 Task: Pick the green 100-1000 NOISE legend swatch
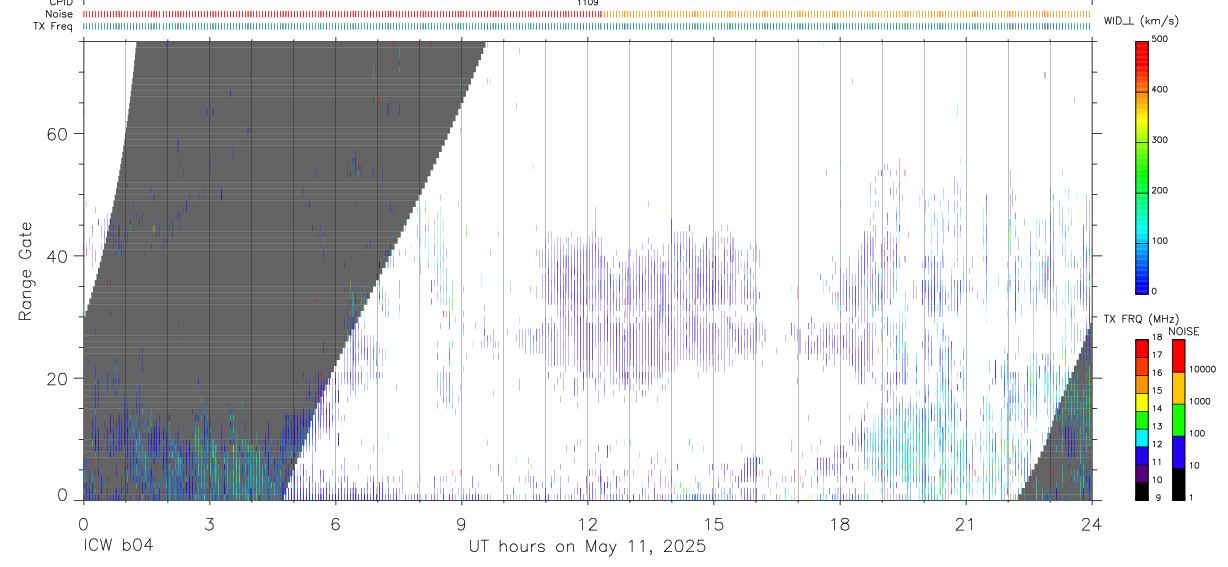pos(1177,419)
